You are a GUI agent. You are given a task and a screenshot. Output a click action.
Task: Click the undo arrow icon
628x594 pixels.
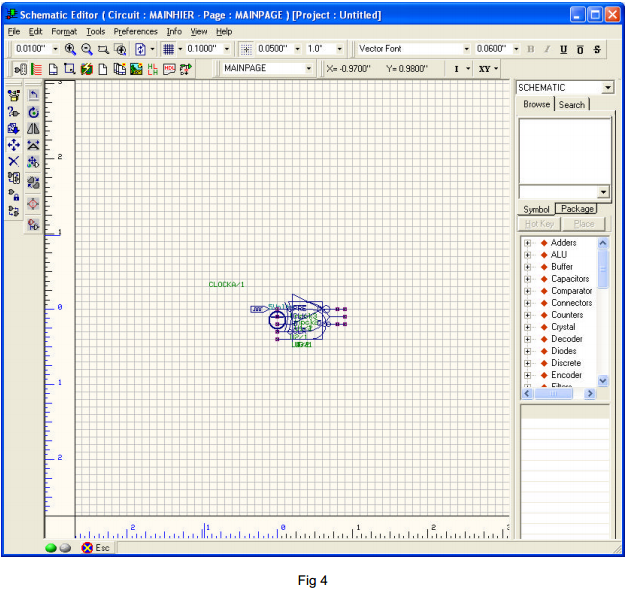click(33, 95)
